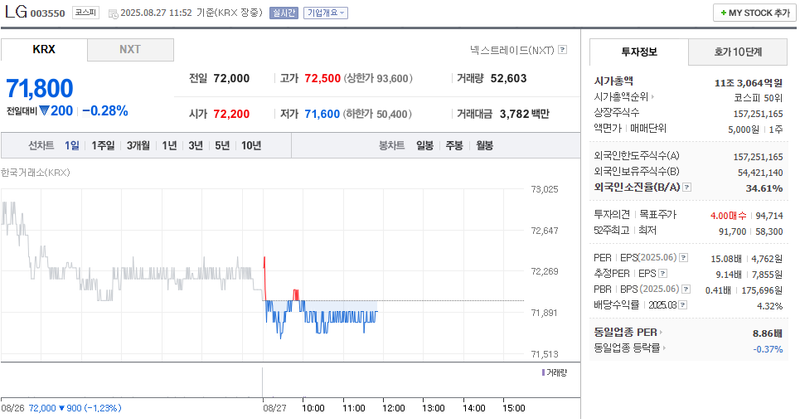Click the dividend yield 4.32%

770,306
